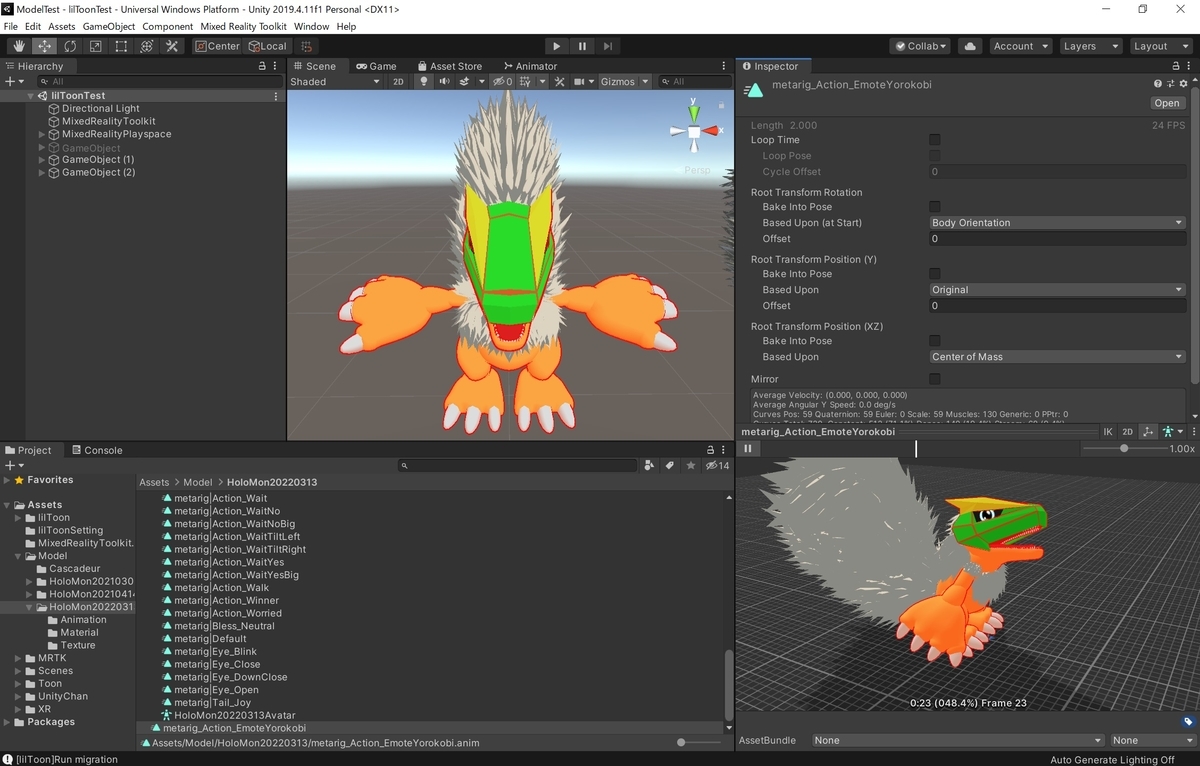Screen dimensions: 1200x766
Task: Open the Component menu
Action: (168, 26)
